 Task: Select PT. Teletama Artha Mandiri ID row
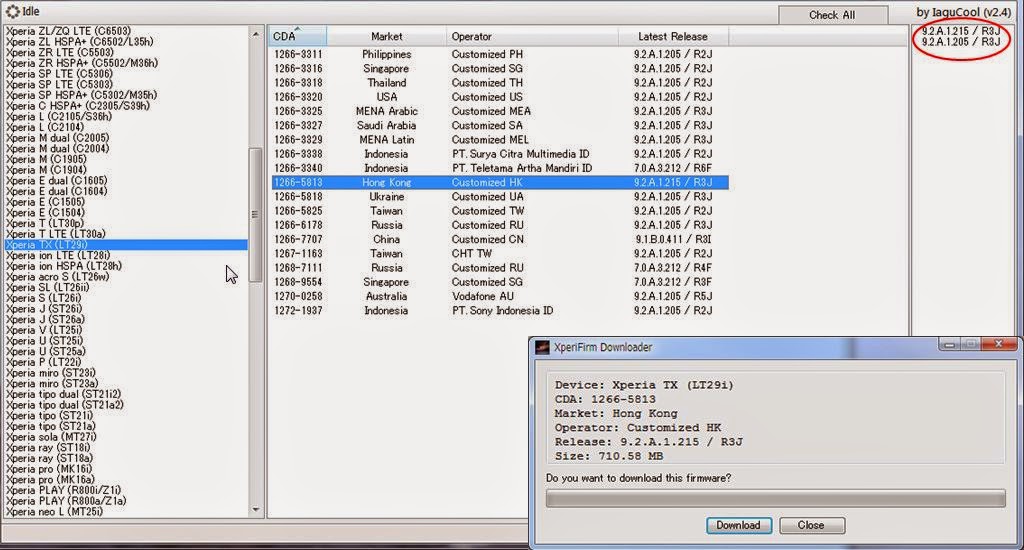coord(500,168)
